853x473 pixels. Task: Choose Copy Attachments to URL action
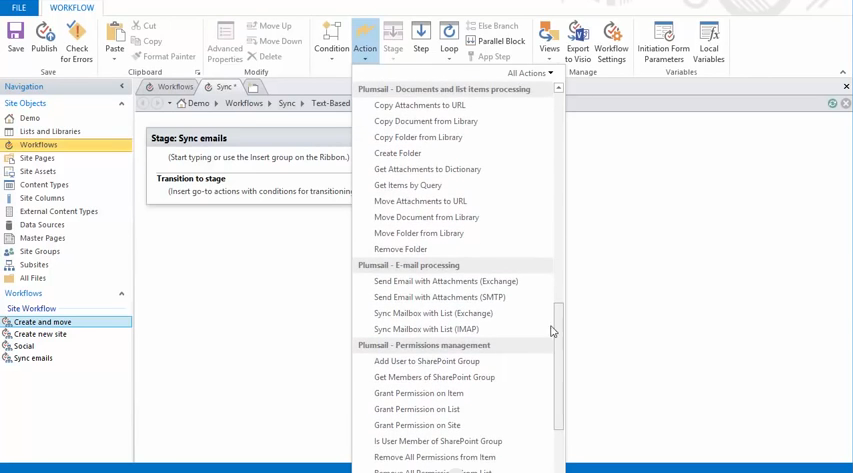[419, 105]
